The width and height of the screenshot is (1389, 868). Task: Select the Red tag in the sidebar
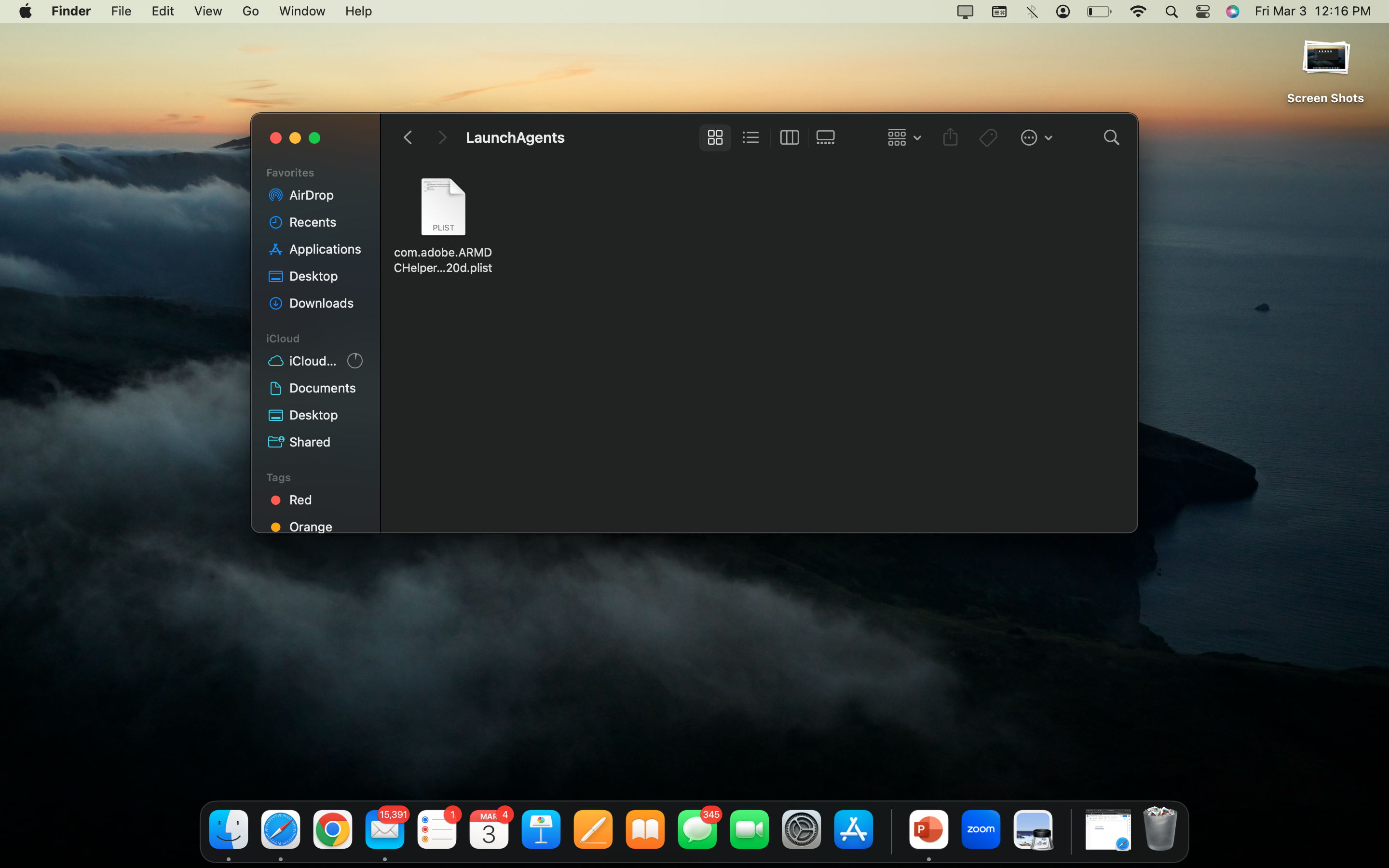300,500
